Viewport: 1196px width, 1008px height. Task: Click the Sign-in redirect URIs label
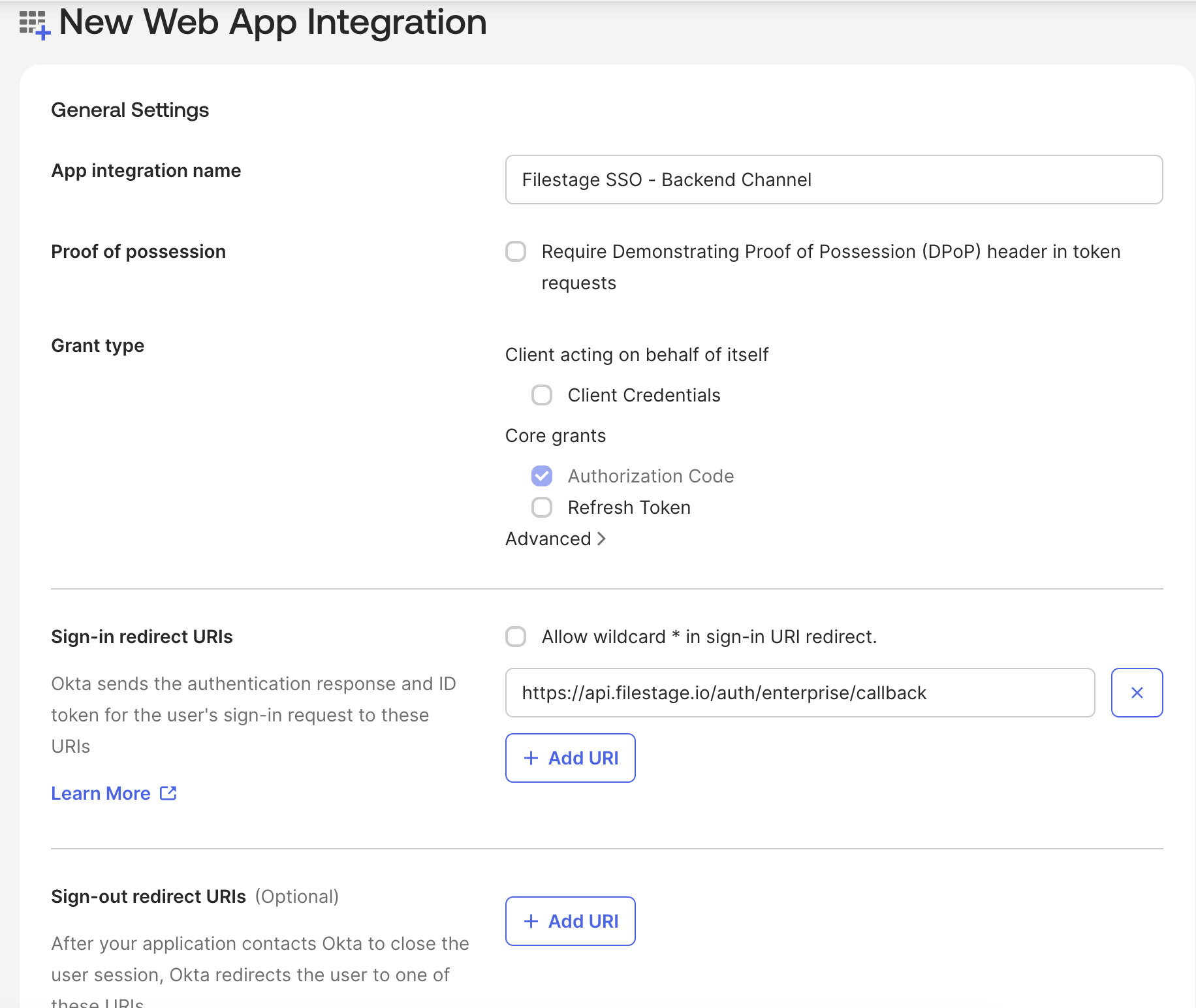[x=142, y=637]
